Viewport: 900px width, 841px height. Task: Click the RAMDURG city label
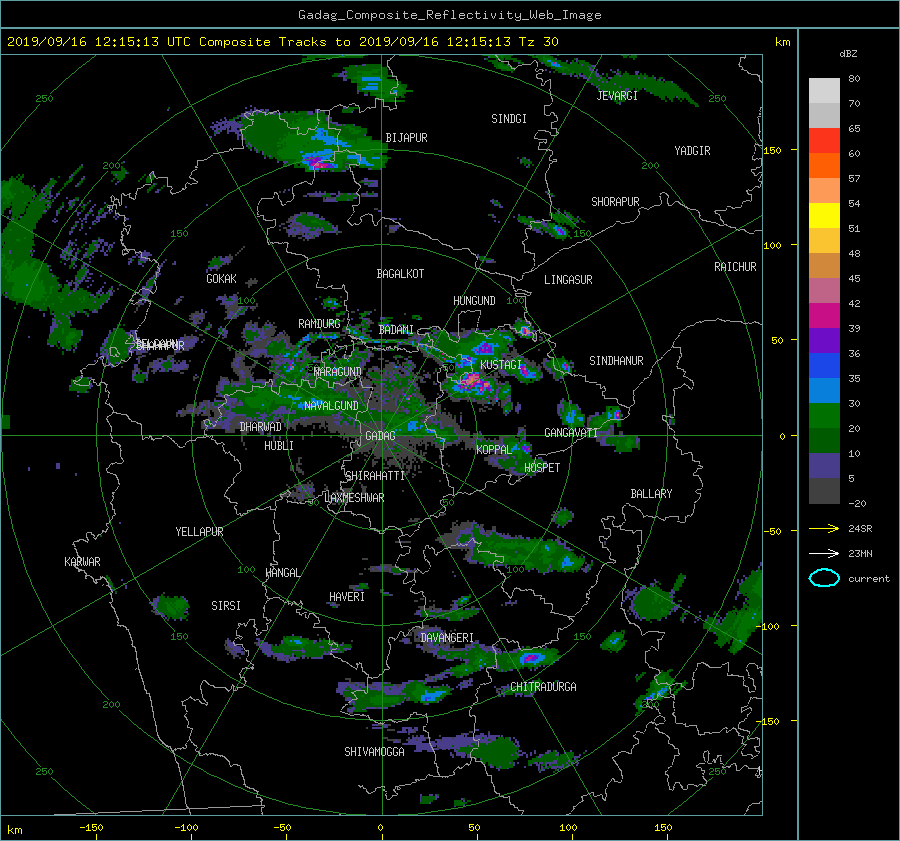[319, 324]
